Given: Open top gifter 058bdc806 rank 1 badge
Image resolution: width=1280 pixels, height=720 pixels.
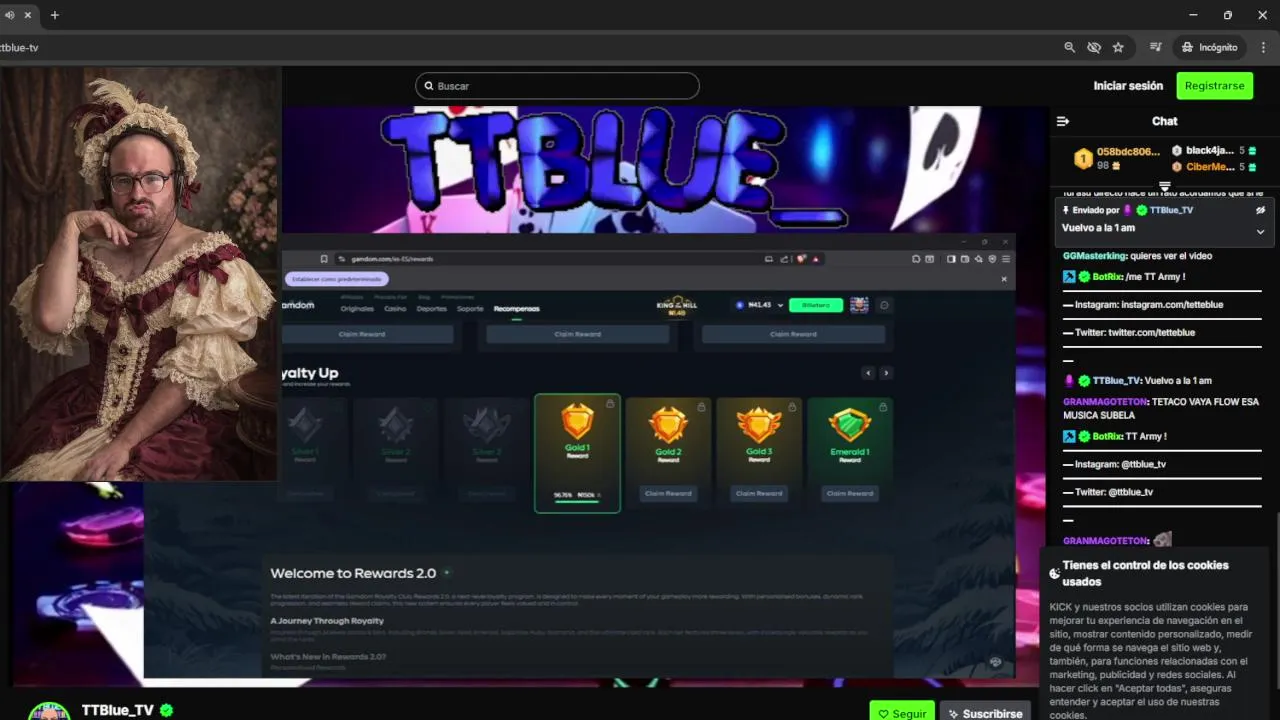Looking at the screenshot, I should 1083,158.
